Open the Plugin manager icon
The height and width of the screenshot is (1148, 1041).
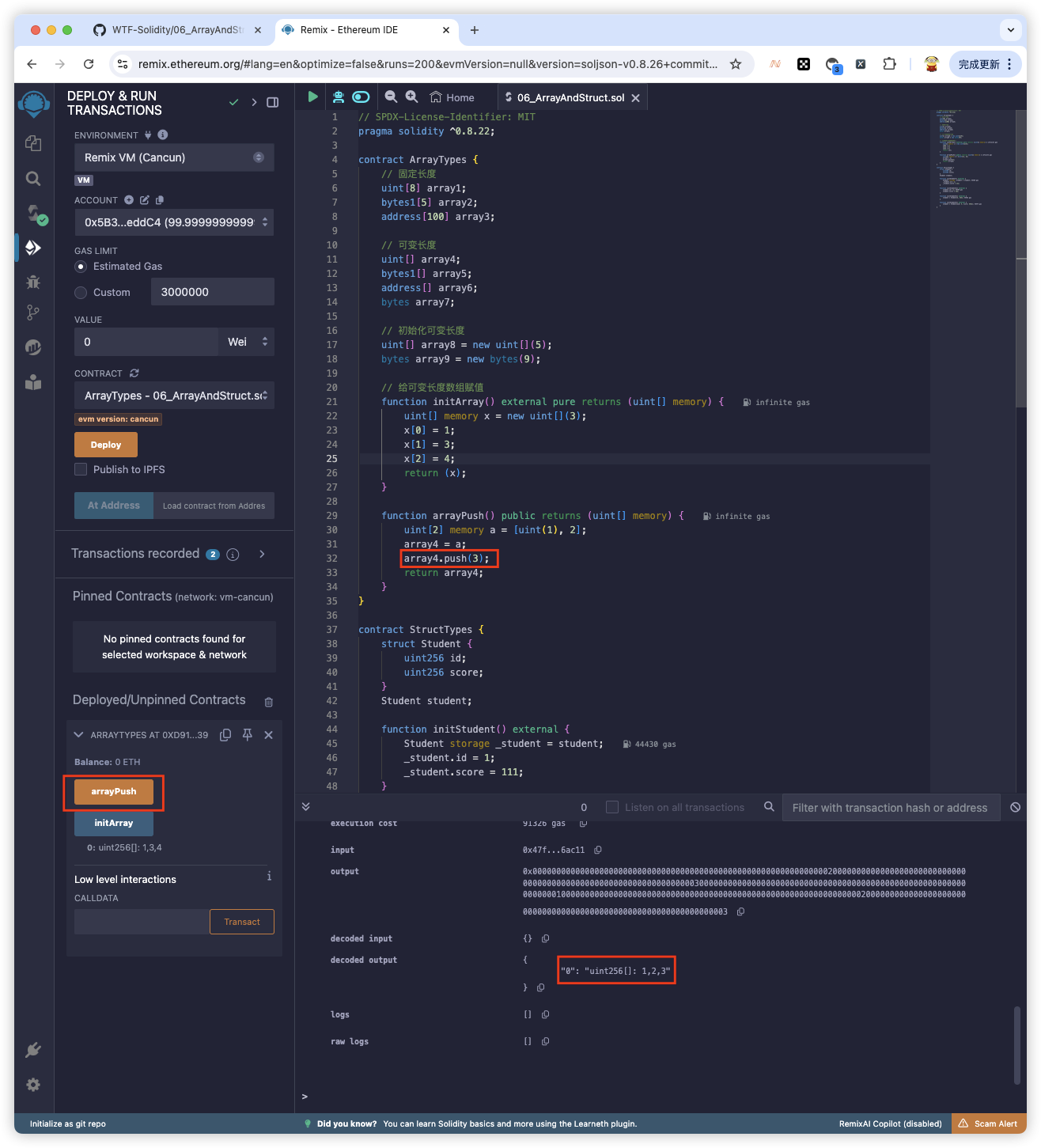[x=33, y=1050]
